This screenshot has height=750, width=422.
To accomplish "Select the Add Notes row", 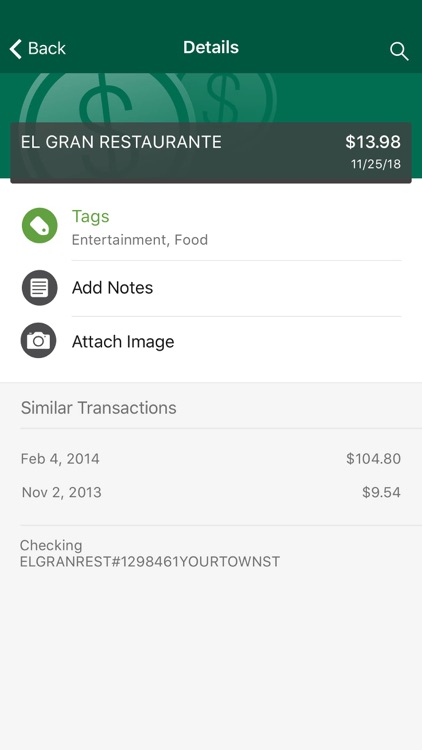I will pos(211,288).
